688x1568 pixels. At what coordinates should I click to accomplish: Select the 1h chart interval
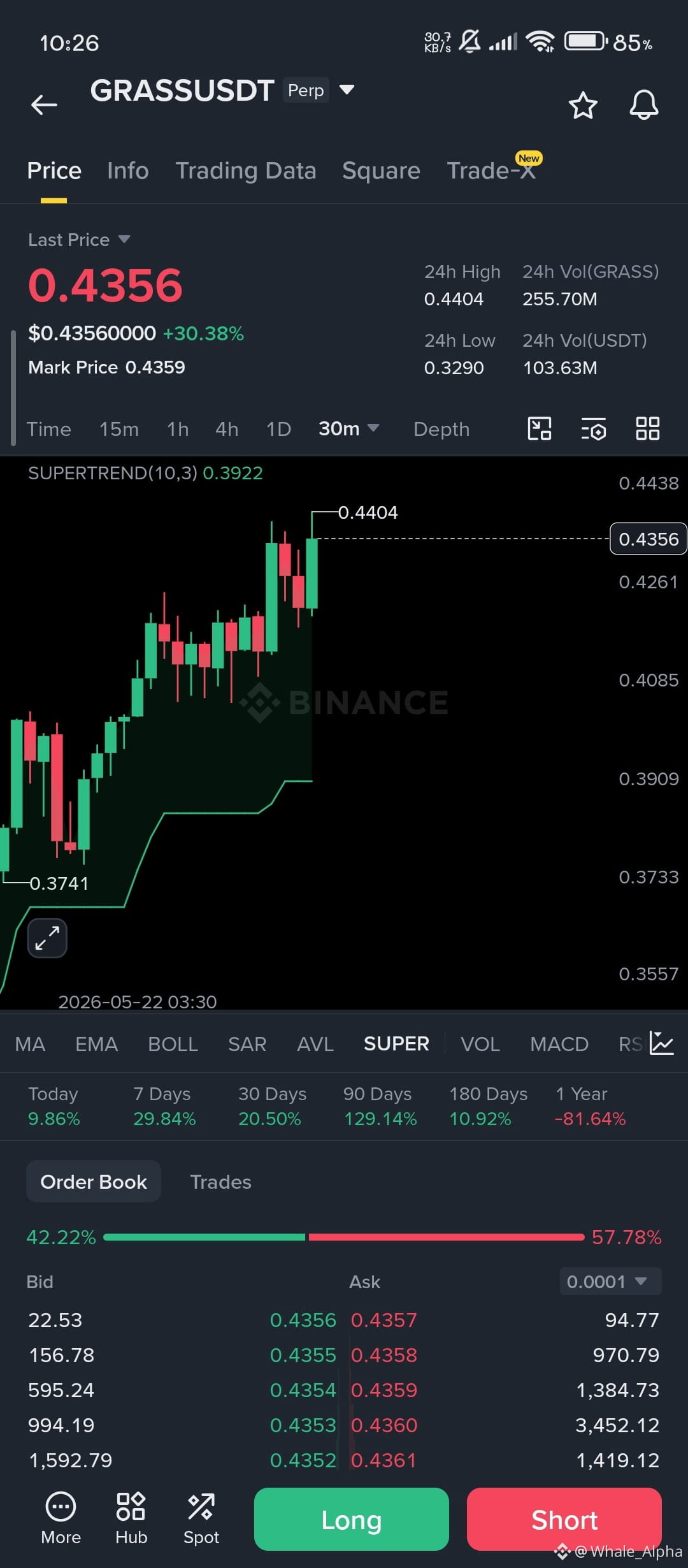[178, 429]
